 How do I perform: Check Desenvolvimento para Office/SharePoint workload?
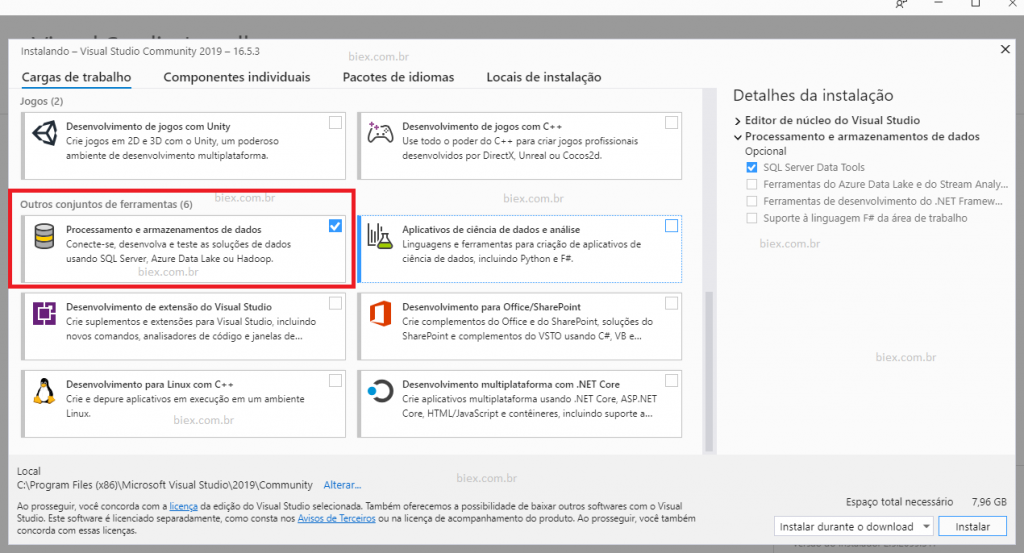(x=671, y=303)
